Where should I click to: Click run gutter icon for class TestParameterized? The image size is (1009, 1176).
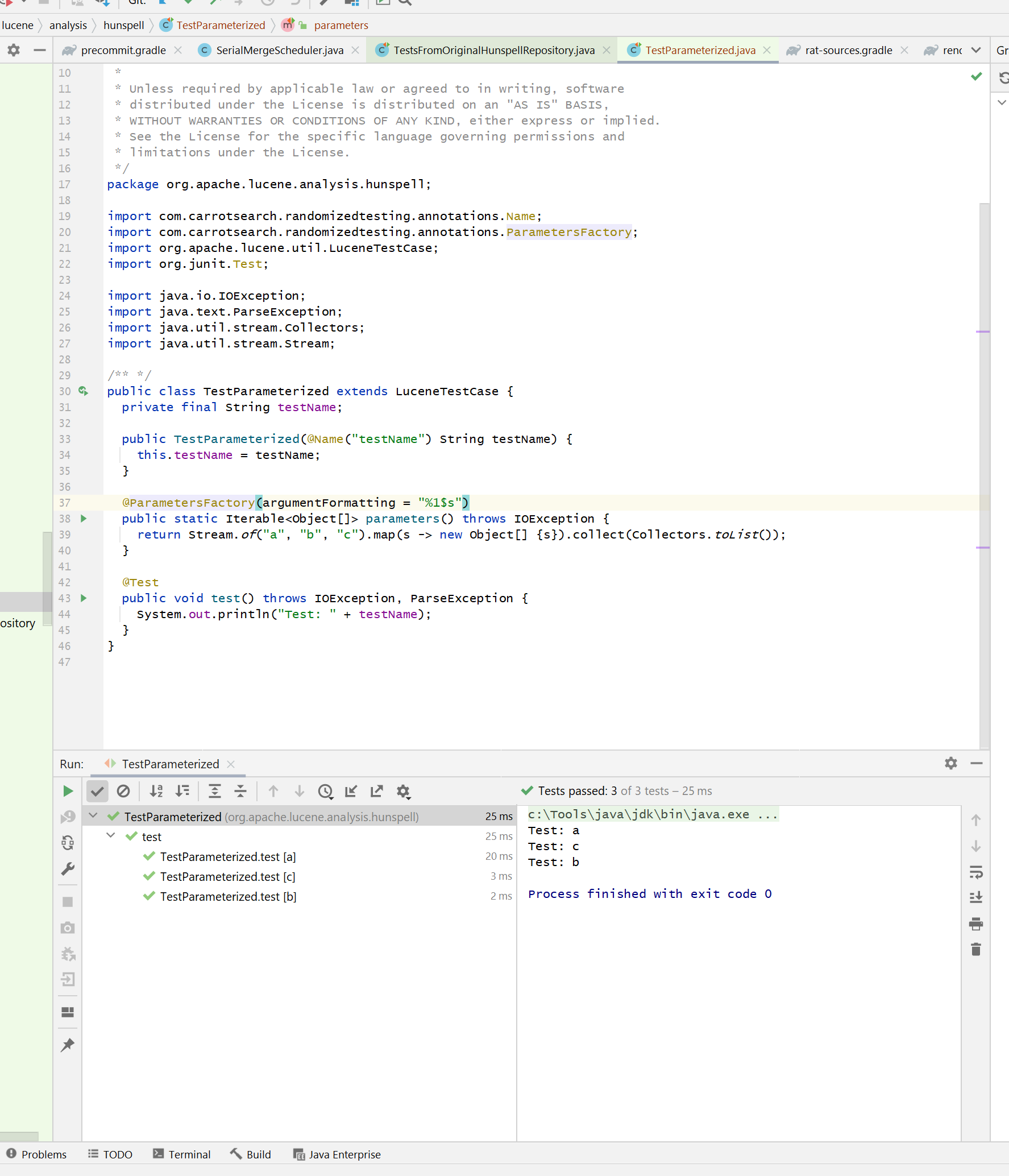83,391
